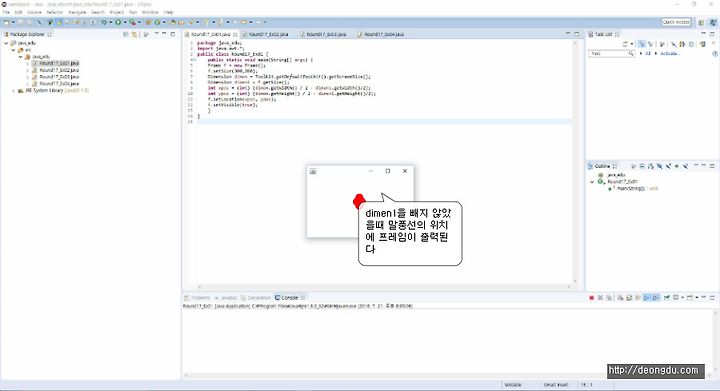The width and height of the screenshot is (720, 391).
Task: Click the New Java Package icon
Action: [x=148, y=22]
